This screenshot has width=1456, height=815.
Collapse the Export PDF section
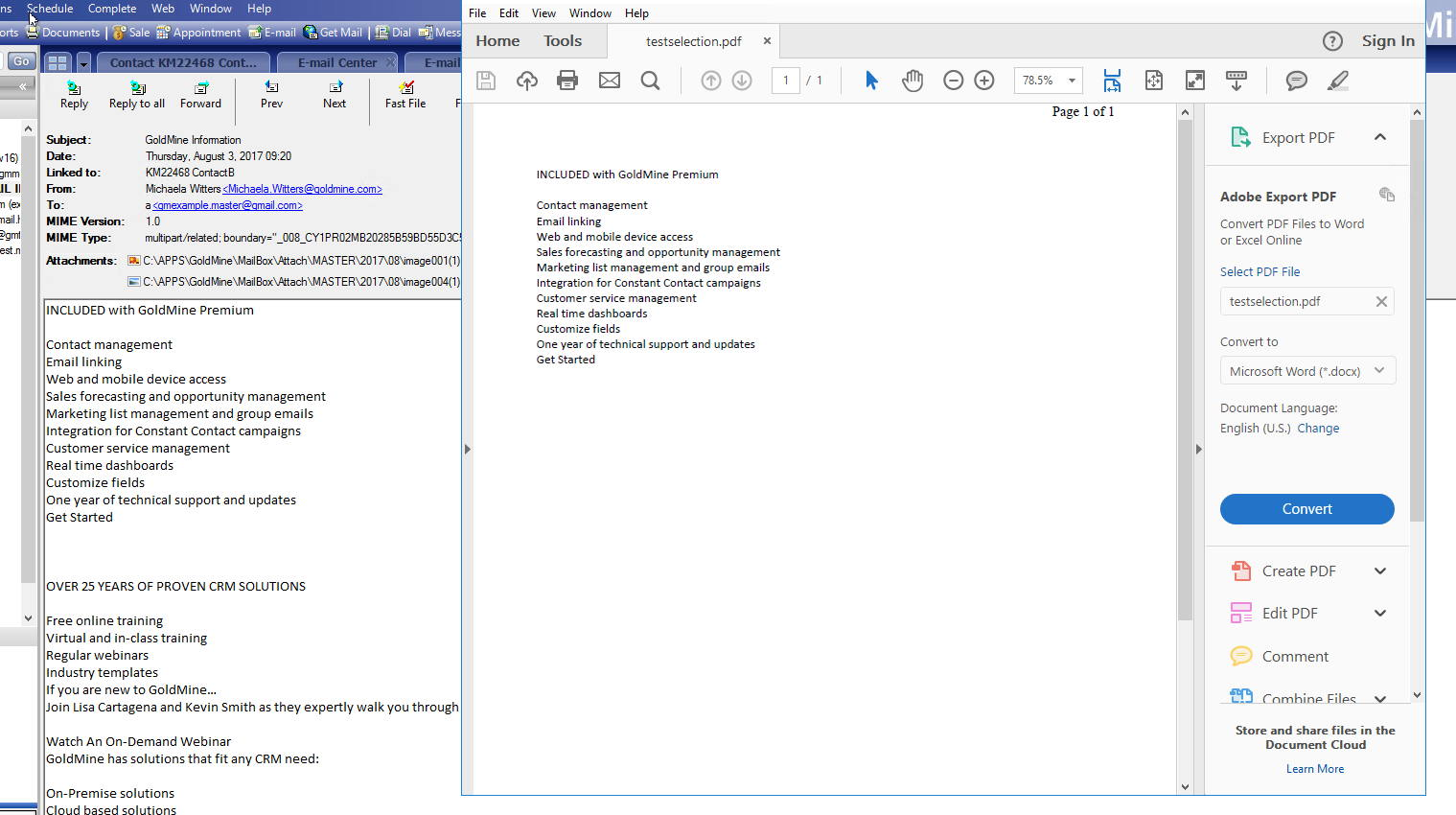(1380, 137)
